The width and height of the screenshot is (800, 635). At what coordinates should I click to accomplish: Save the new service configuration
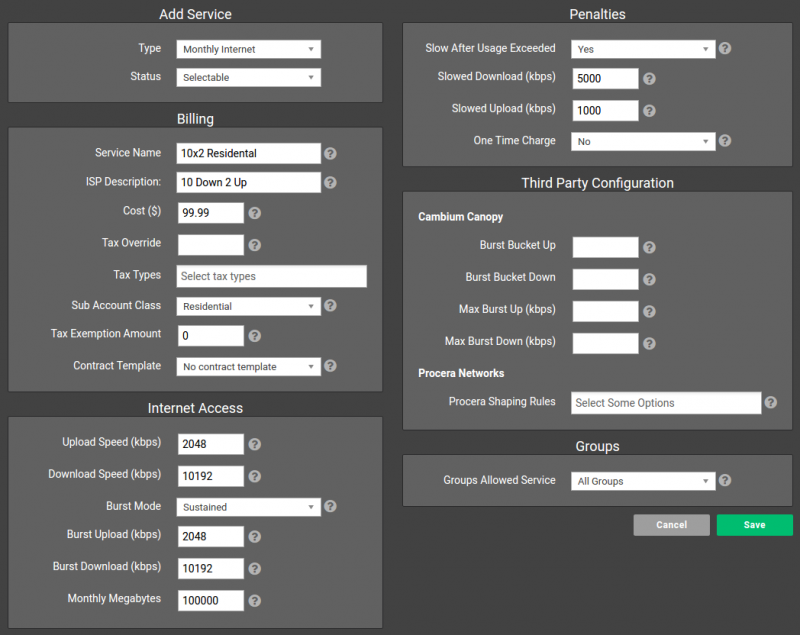[x=755, y=525]
